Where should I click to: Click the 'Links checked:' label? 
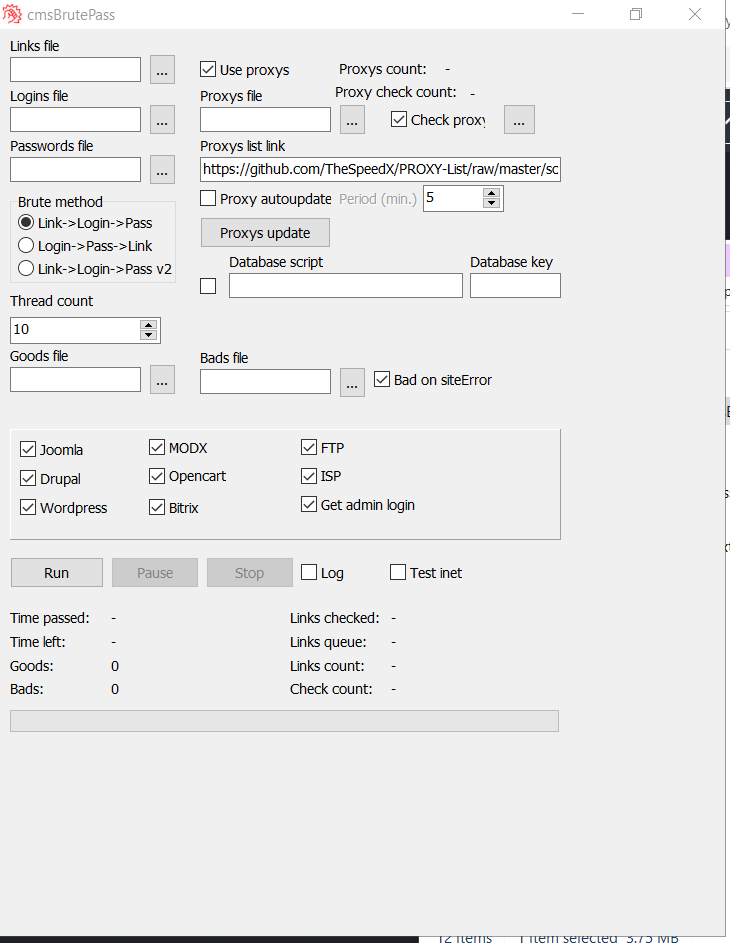coord(334,618)
